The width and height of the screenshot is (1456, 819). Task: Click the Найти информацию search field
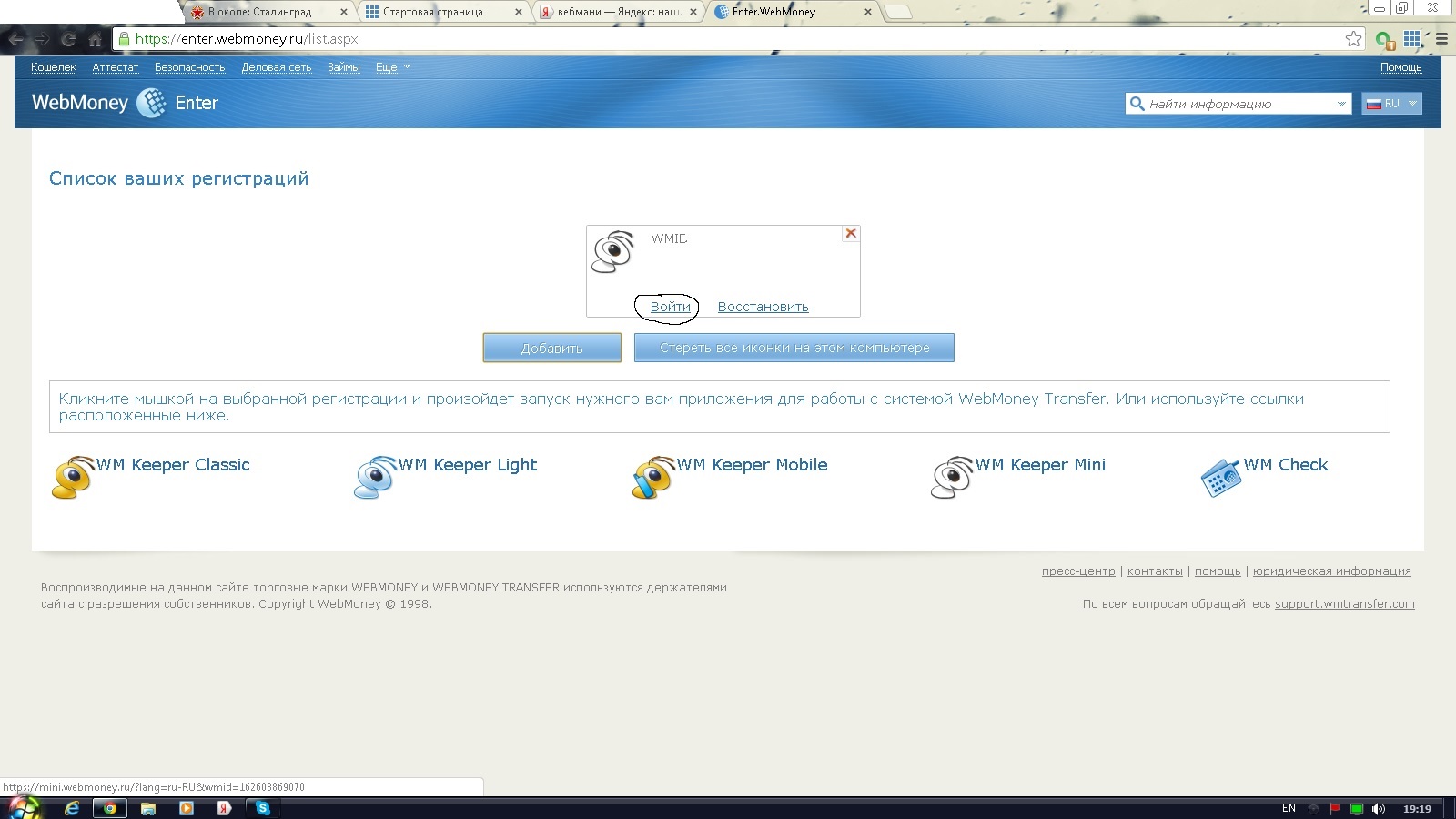pyautogui.click(x=1238, y=104)
